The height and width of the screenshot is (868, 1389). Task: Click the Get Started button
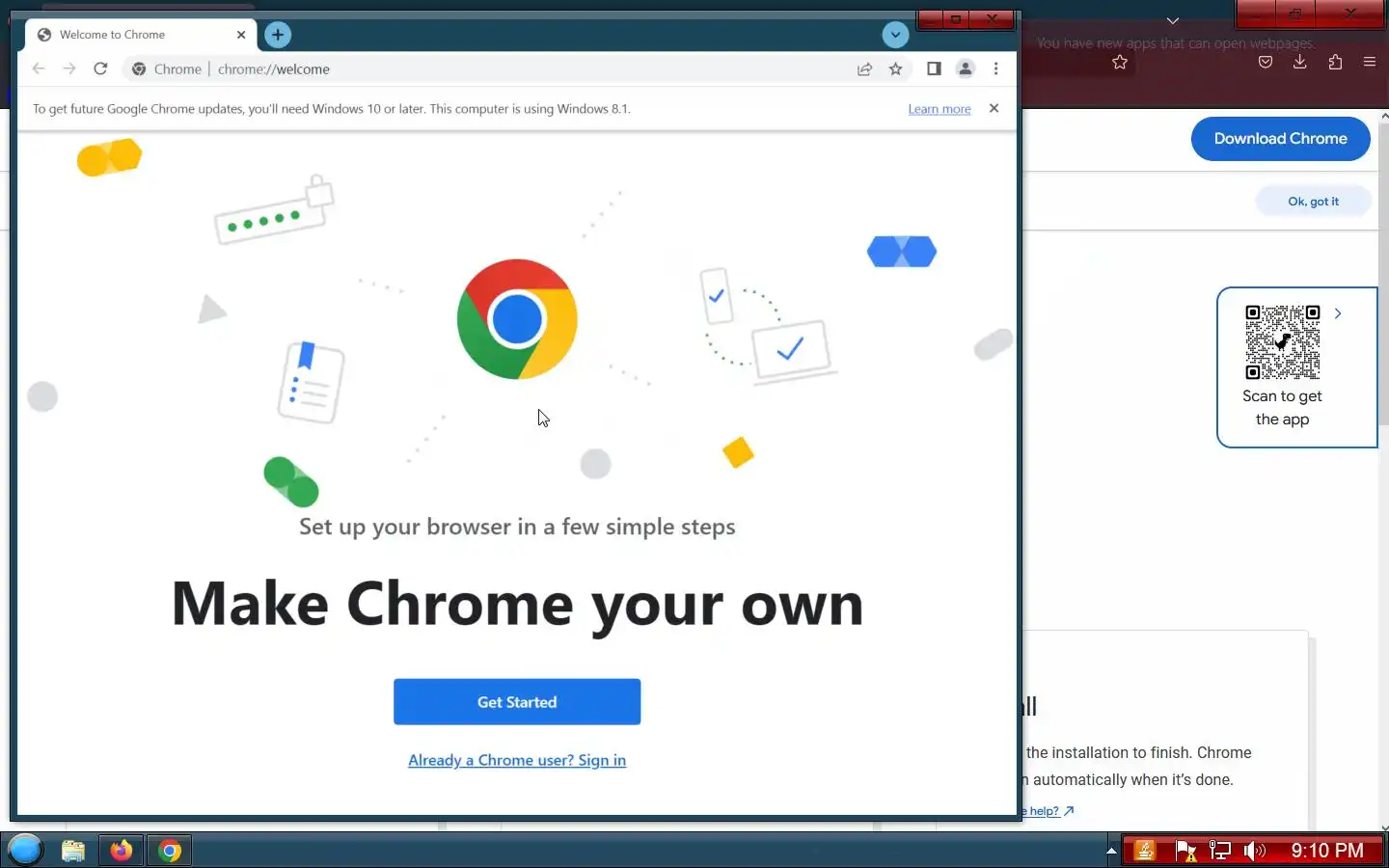tap(517, 701)
